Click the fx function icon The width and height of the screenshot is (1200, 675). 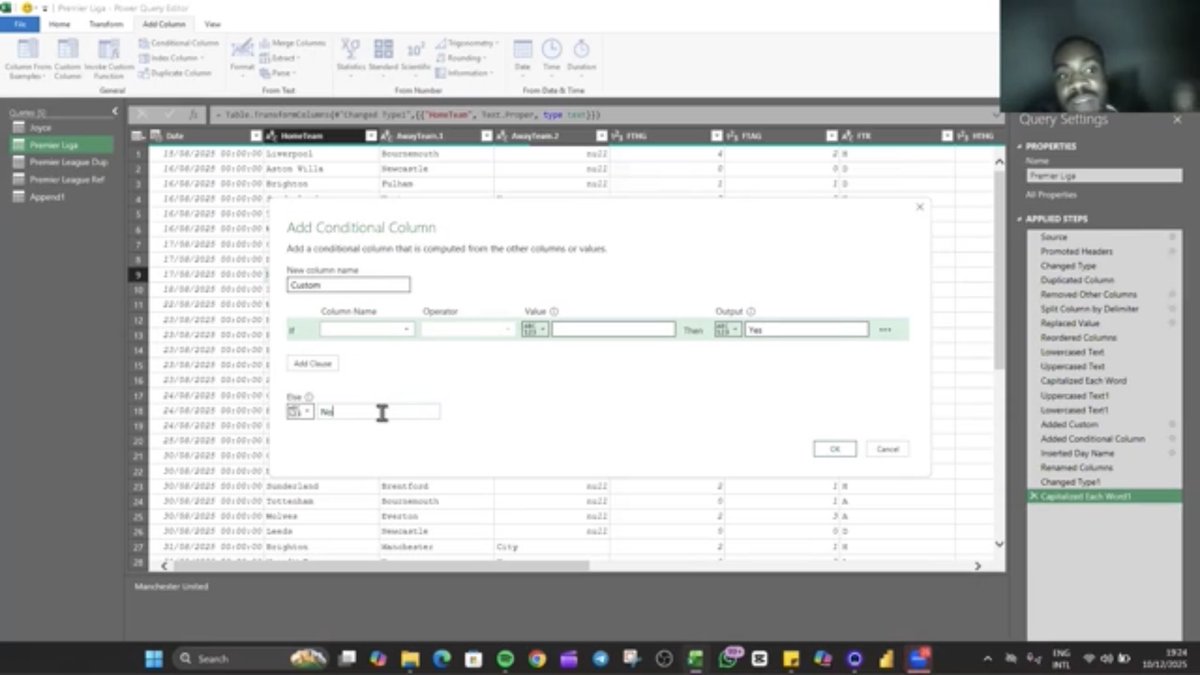point(193,115)
